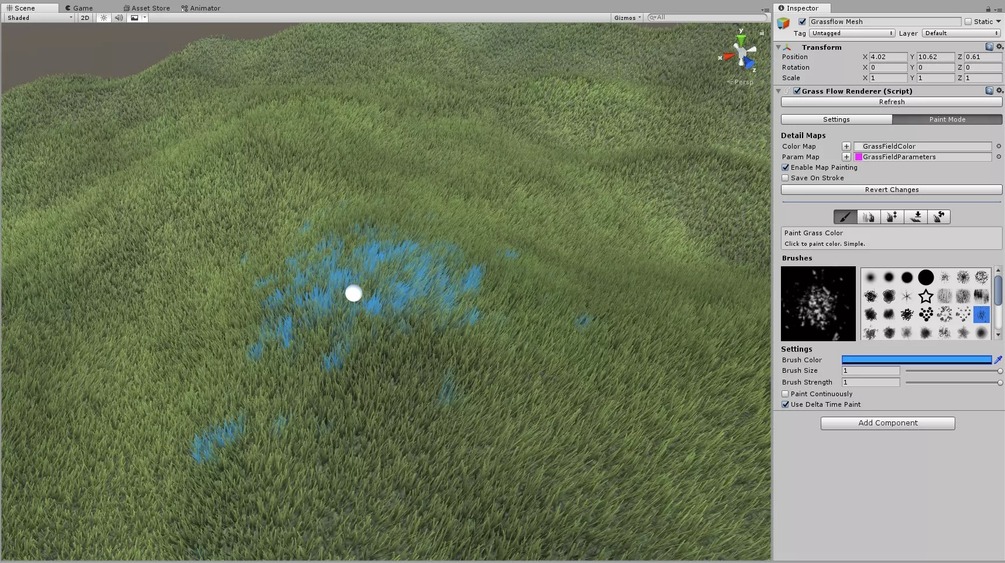
Task: Toggle Enable Map Painting checkbox
Action: point(785,167)
